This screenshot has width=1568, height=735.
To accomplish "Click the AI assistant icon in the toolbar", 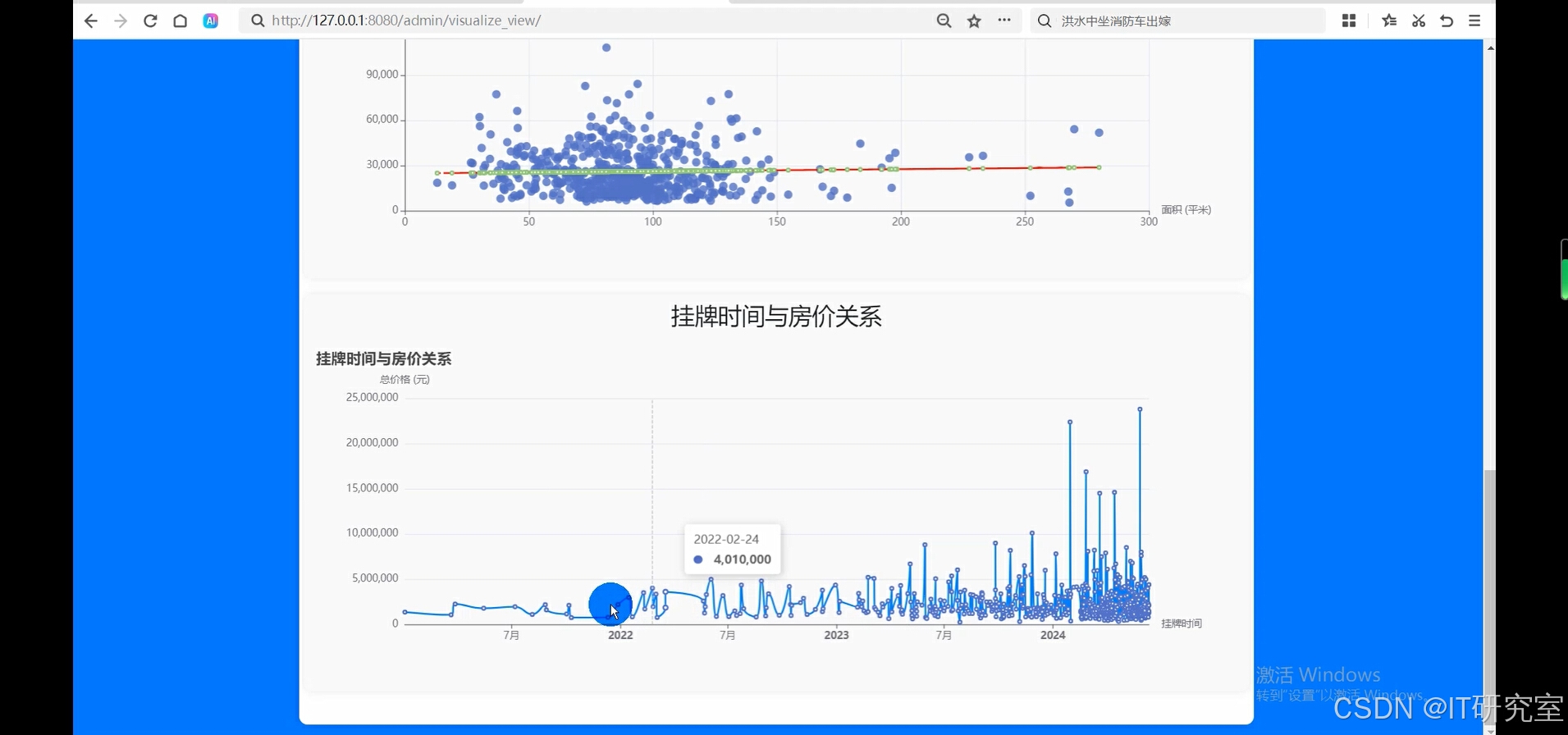I will coord(211,21).
